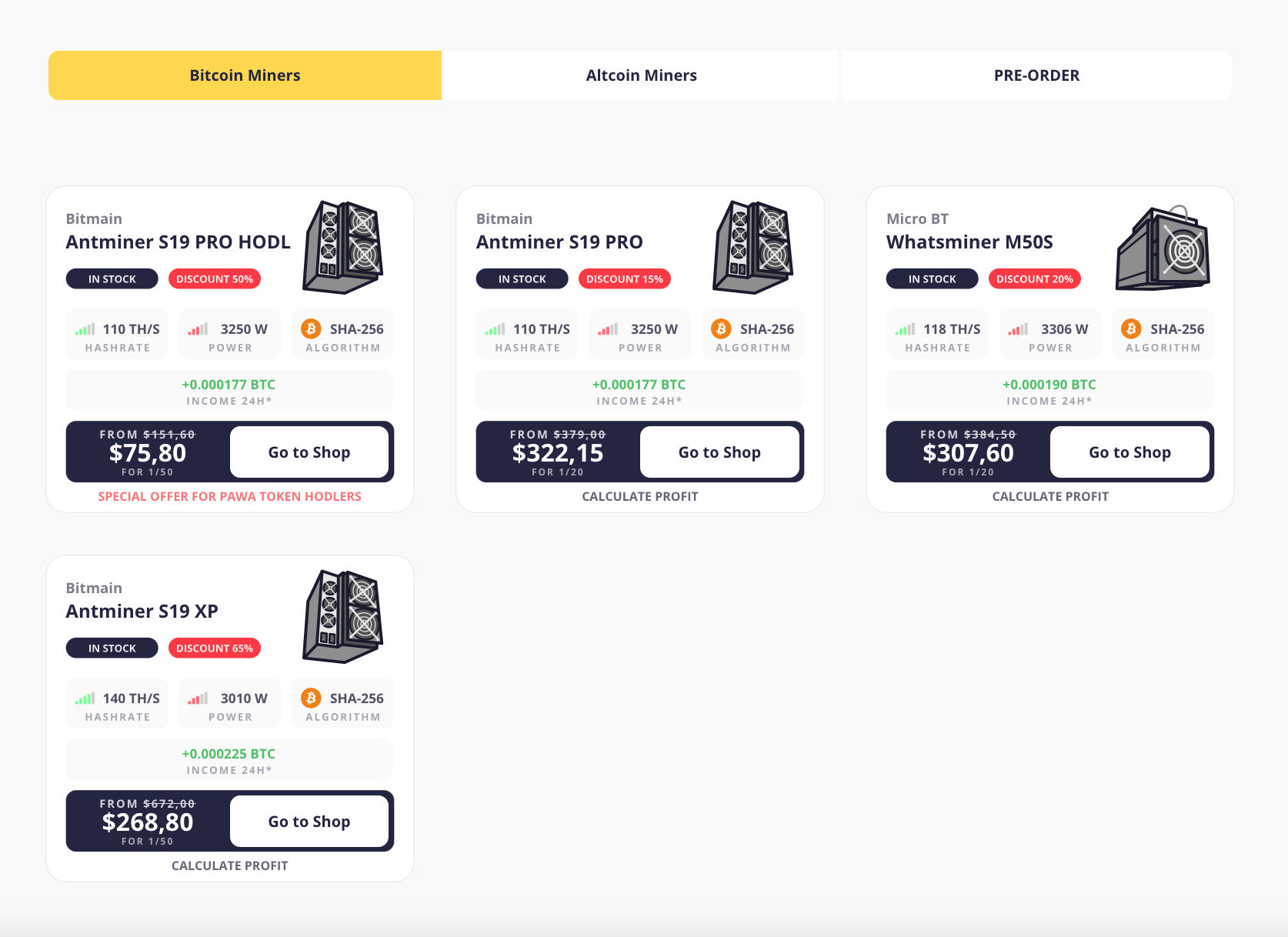This screenshot has width=1288, height=937.
Task: Open the PRE-ORDER tab
Action: click(x=1036, y=75)
